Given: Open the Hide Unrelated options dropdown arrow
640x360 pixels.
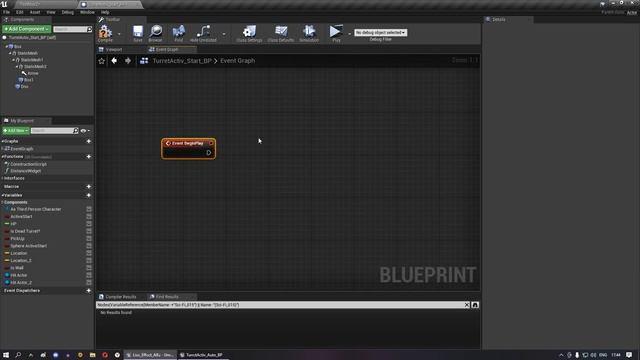Looking at the screenshot, I should click(224, 33).
